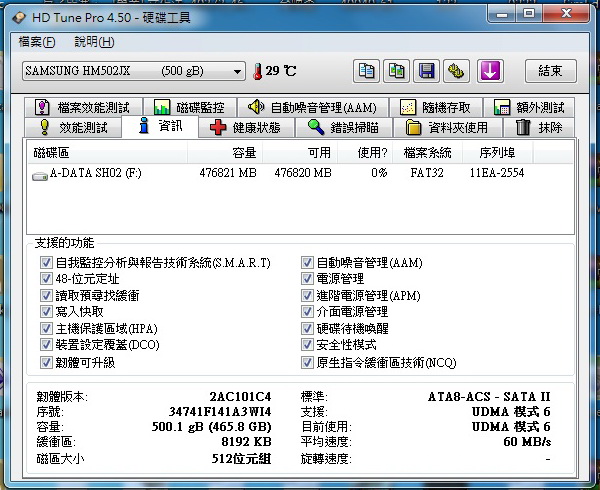Click the HD Tune Pro title bar icon
The width and height of the screenshot is (600, 490).
tap(19, 18)
